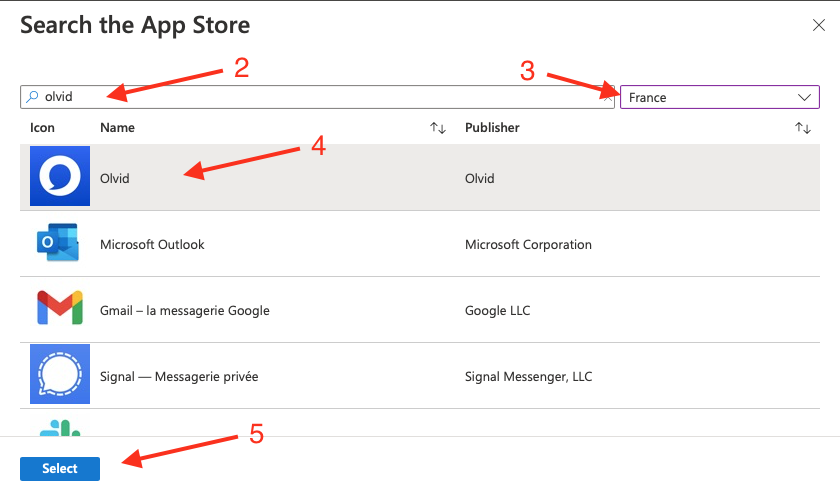Viewport: 840px width, 499px height.
Task: Choose Gmail – la messagerie Google row
Action: pos(419,310)
